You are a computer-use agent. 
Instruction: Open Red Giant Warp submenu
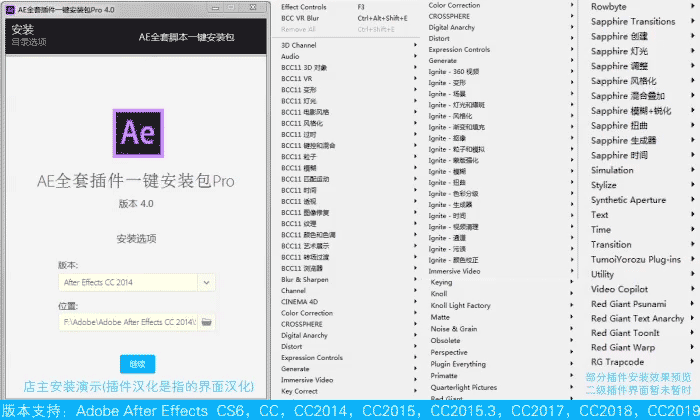(623, 347)
